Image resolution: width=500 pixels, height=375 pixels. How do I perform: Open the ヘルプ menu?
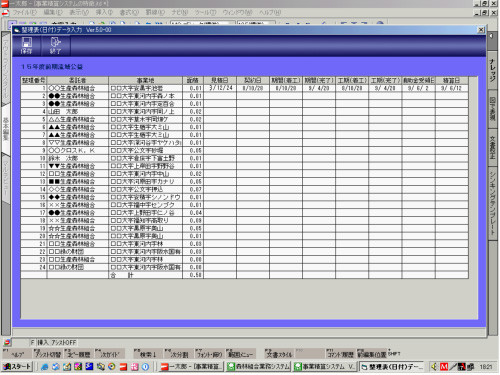[270, 12]
